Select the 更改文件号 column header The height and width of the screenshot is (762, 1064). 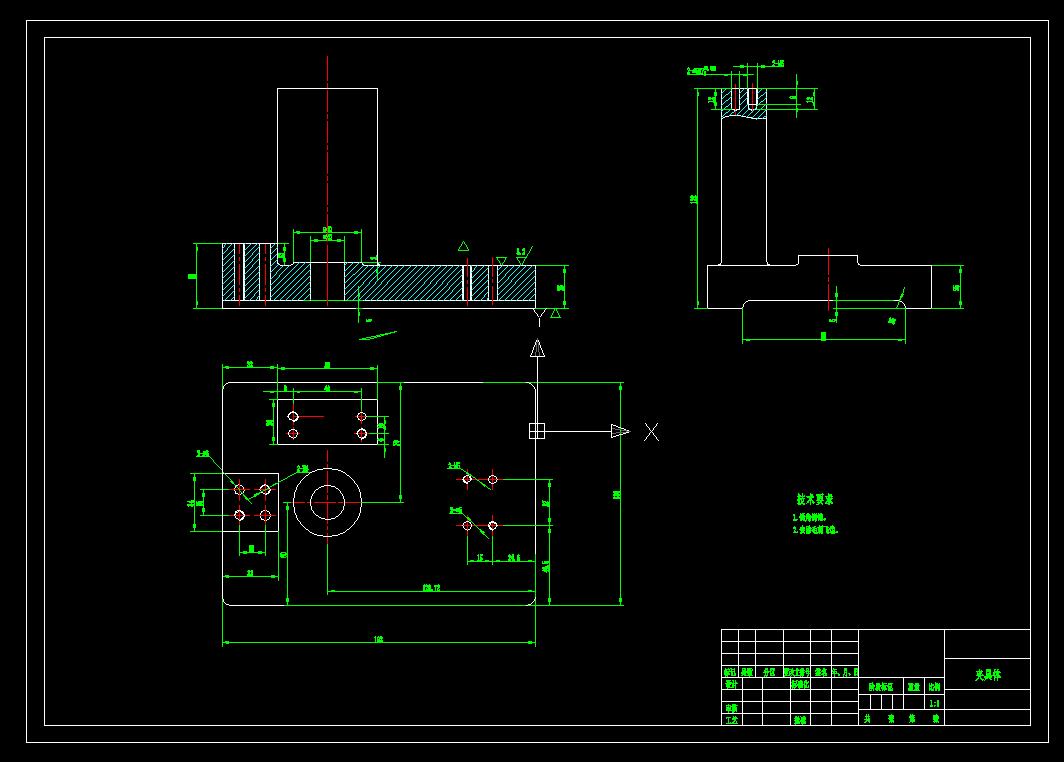(797, 672)
